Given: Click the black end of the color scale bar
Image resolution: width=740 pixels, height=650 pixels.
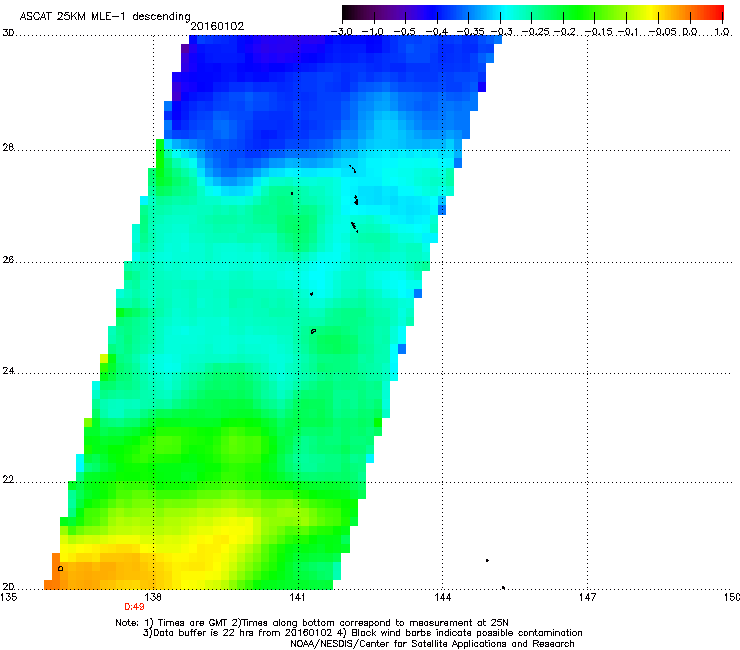Looking at the screenshot, I should point(348,12).
